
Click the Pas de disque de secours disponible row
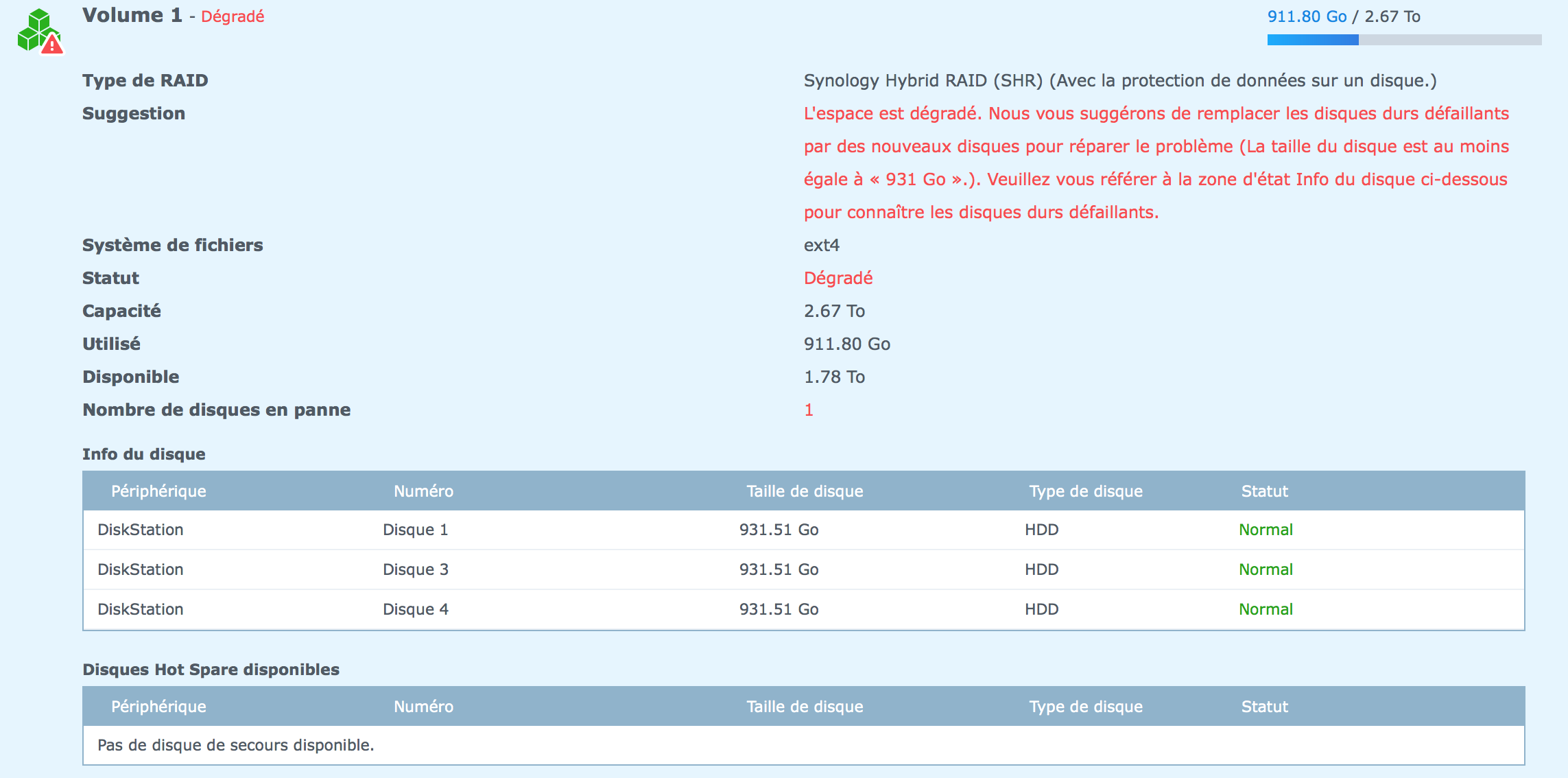[x=804, y=745]
